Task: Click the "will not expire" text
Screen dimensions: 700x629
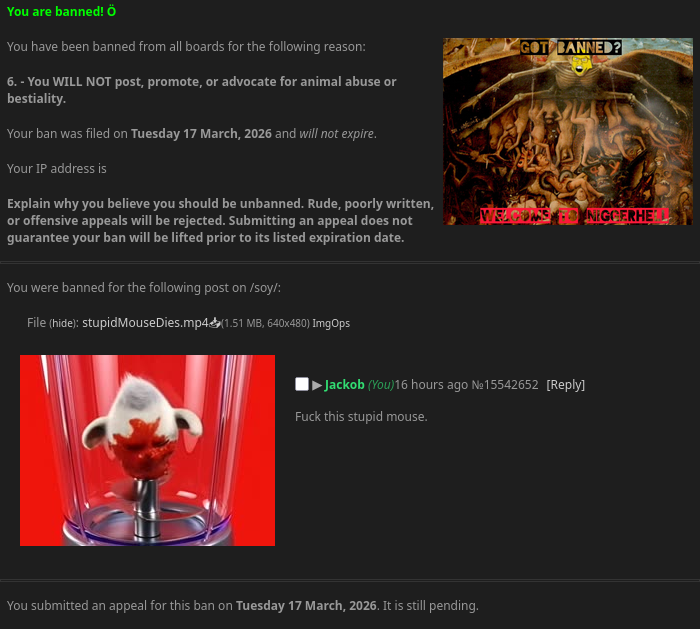Action: click(337, 133)
